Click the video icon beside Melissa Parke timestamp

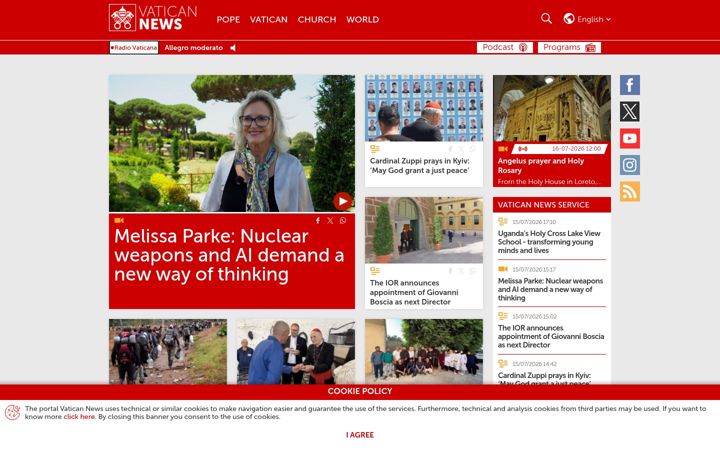coord(503,269)
